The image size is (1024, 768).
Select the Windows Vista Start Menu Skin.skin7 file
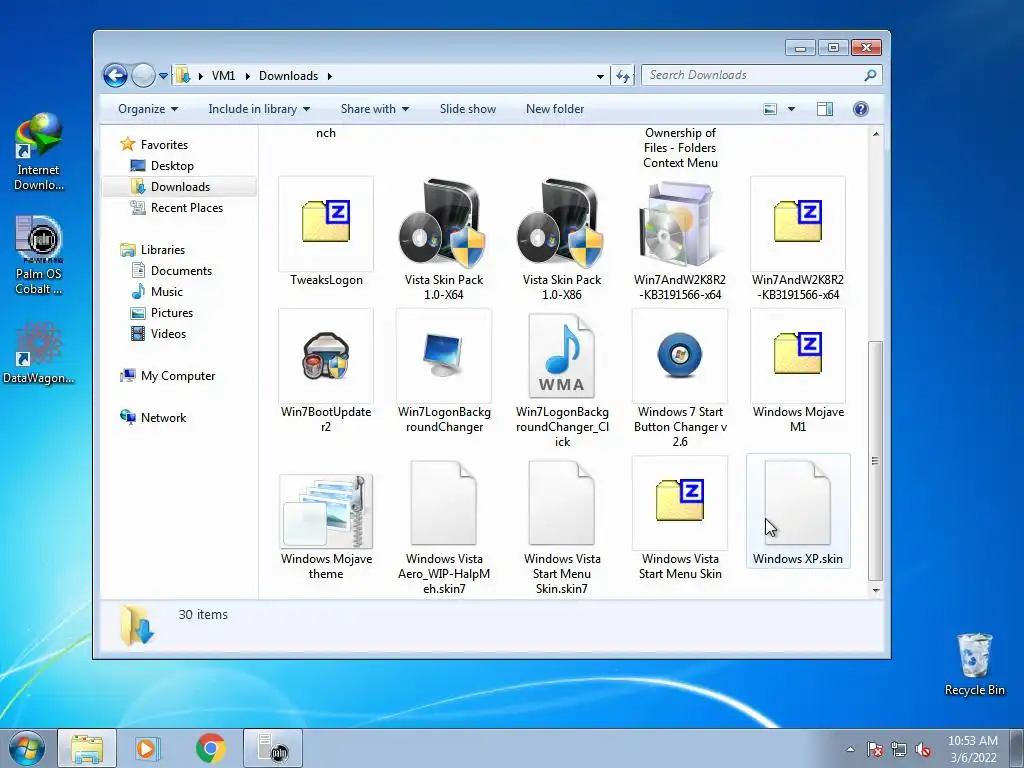pos(562,503)
